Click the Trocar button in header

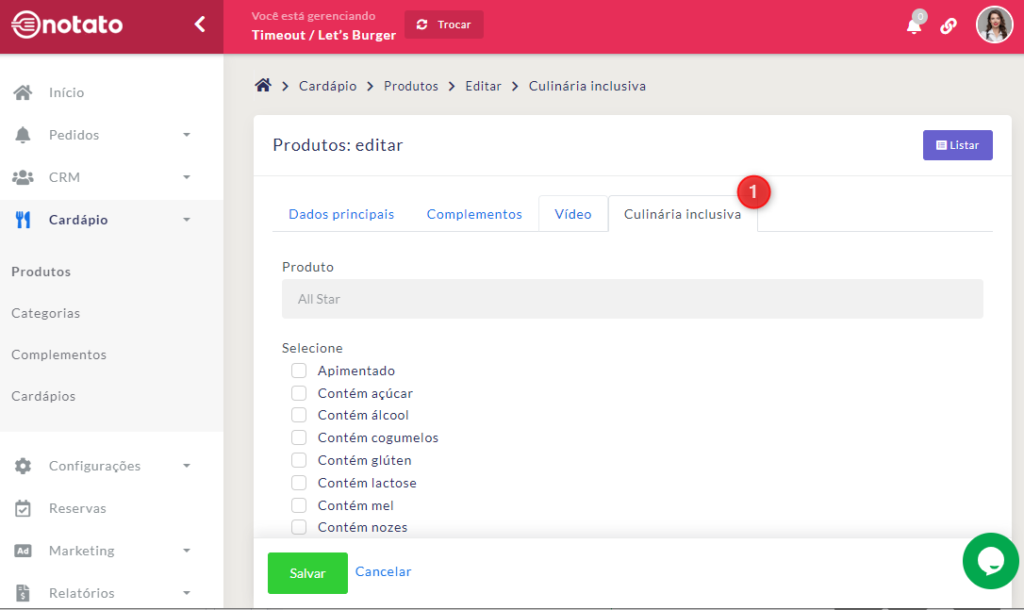(x=444, y=25)
